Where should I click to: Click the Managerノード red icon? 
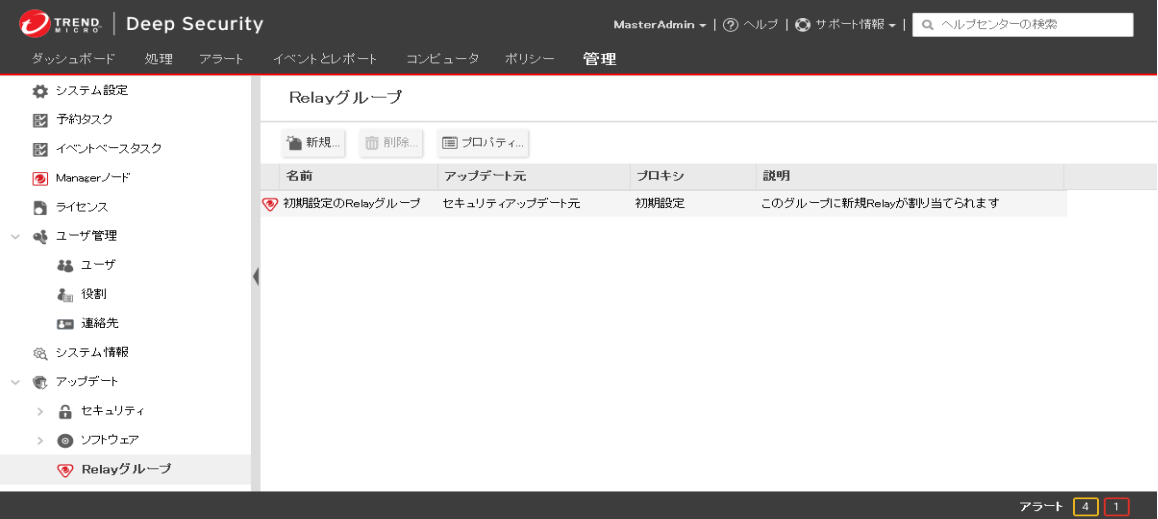click(x=40, y=178)
